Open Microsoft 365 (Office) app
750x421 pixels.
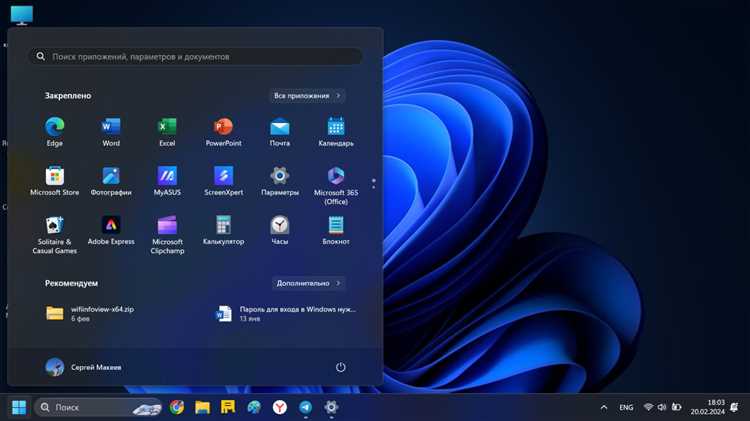point(336,186)
